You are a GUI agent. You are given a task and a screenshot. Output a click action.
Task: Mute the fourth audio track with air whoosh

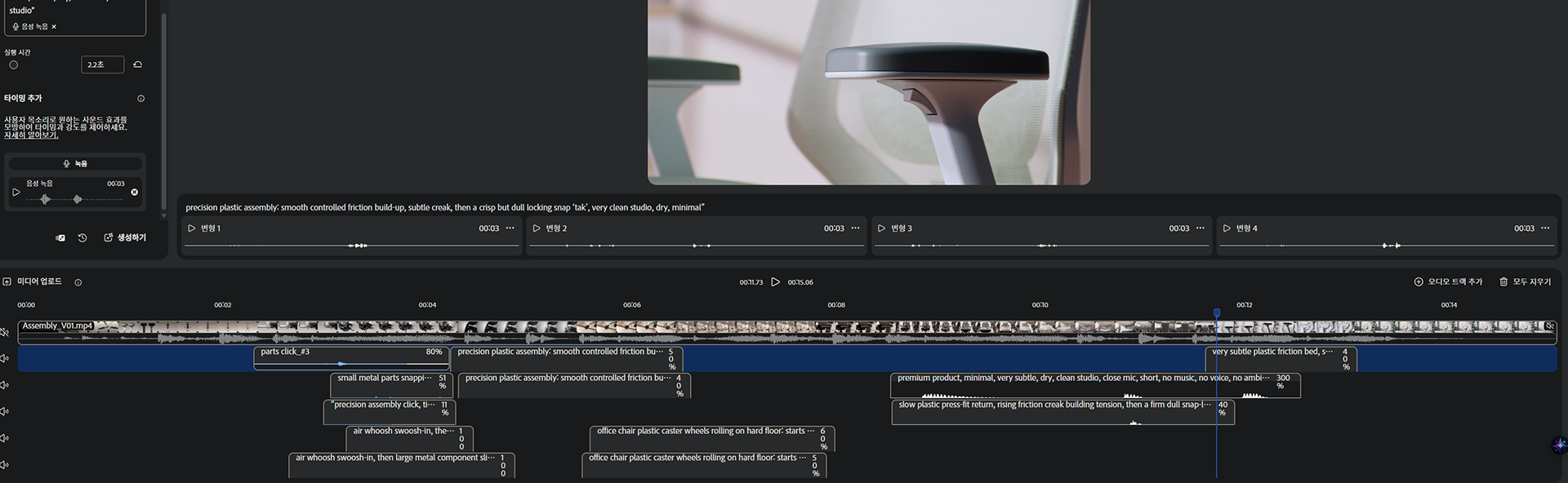5,438
